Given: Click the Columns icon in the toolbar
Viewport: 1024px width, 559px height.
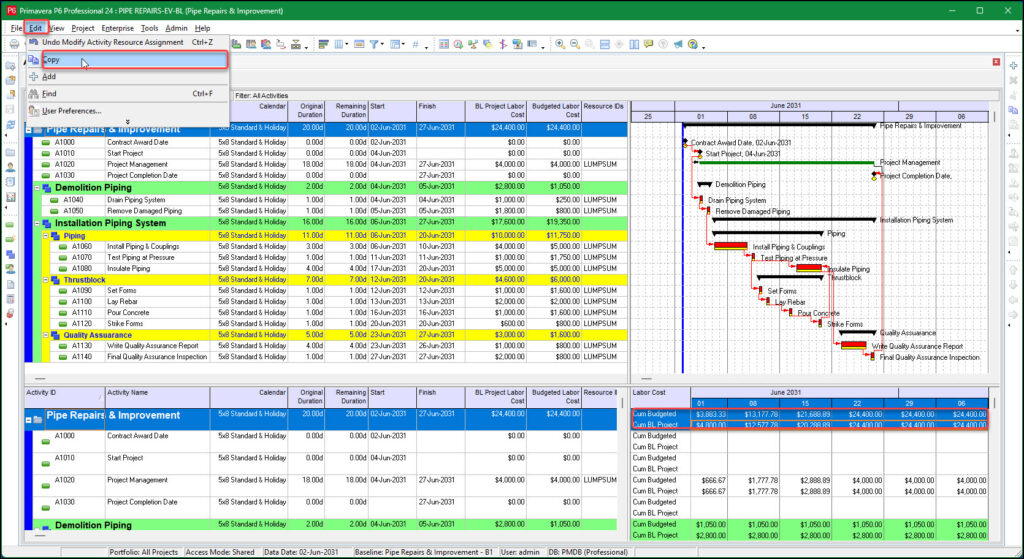Looking at the screenshot, I should click(x=339, y=44).
